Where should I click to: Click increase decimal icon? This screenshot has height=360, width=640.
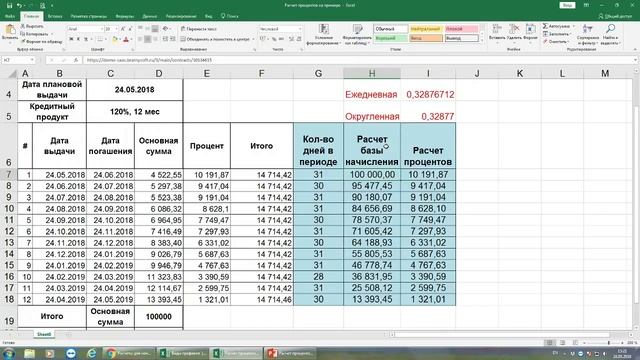pyautogui.click(x=291, y=39)
